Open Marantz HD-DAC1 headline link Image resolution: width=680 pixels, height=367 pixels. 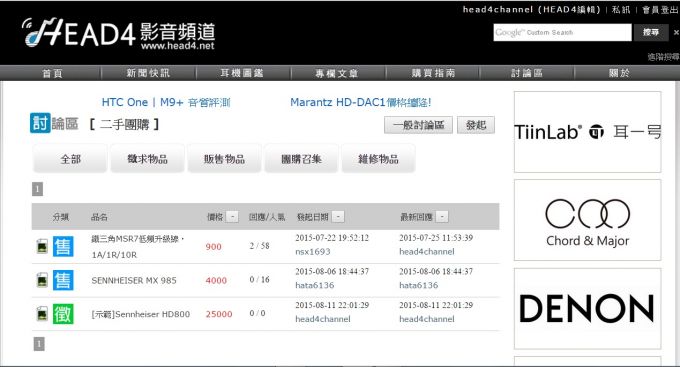tap(361, 102)
